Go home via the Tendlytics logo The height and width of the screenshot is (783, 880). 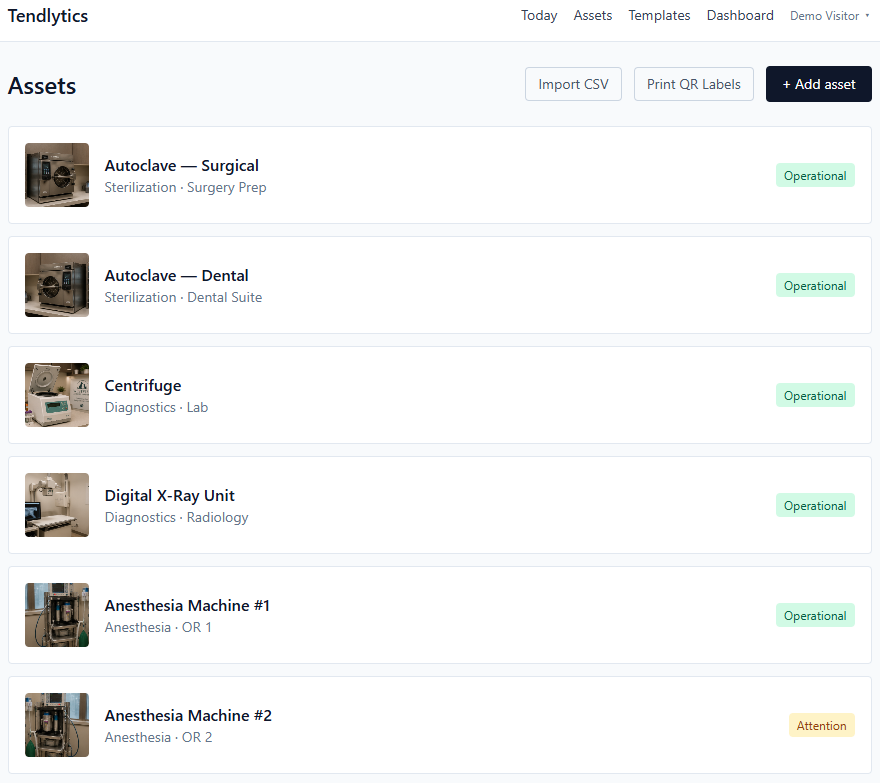(48, 16)
